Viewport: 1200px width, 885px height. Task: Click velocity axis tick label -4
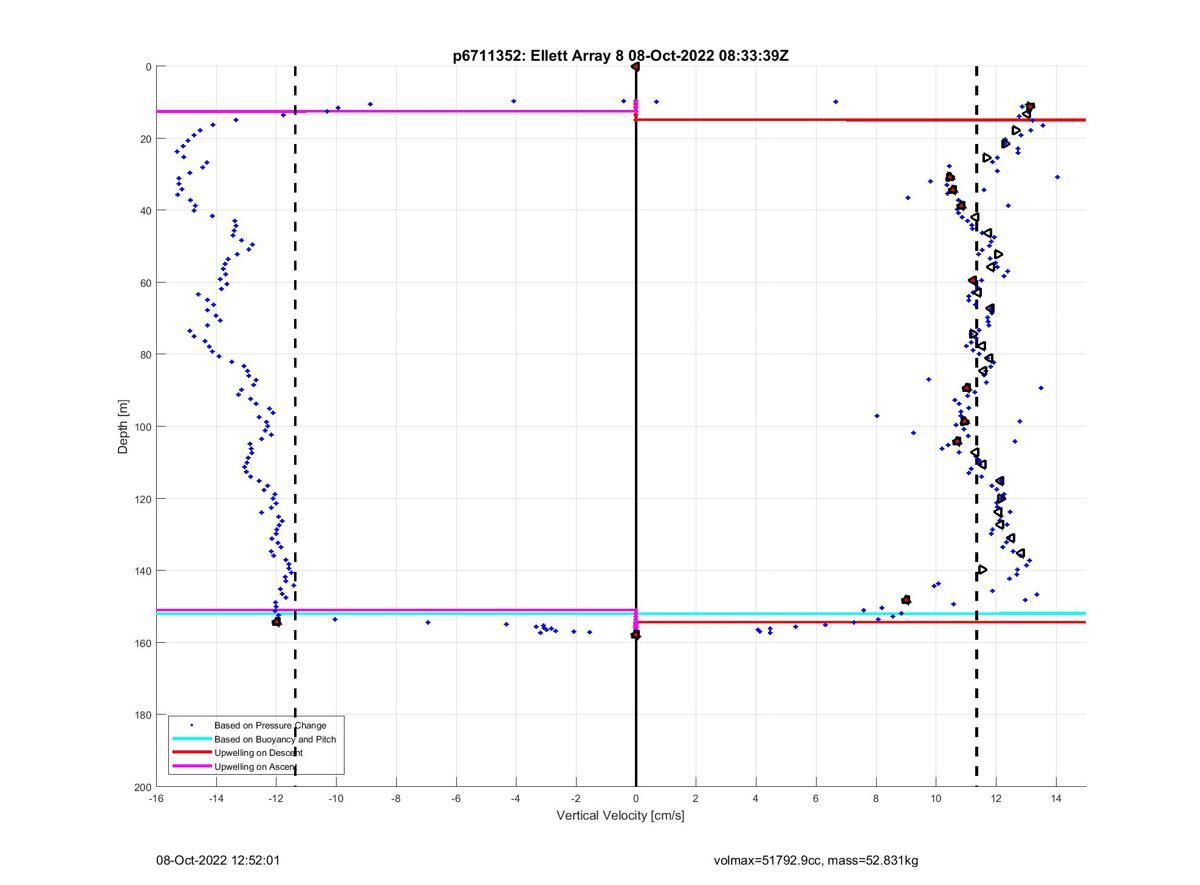516,798
